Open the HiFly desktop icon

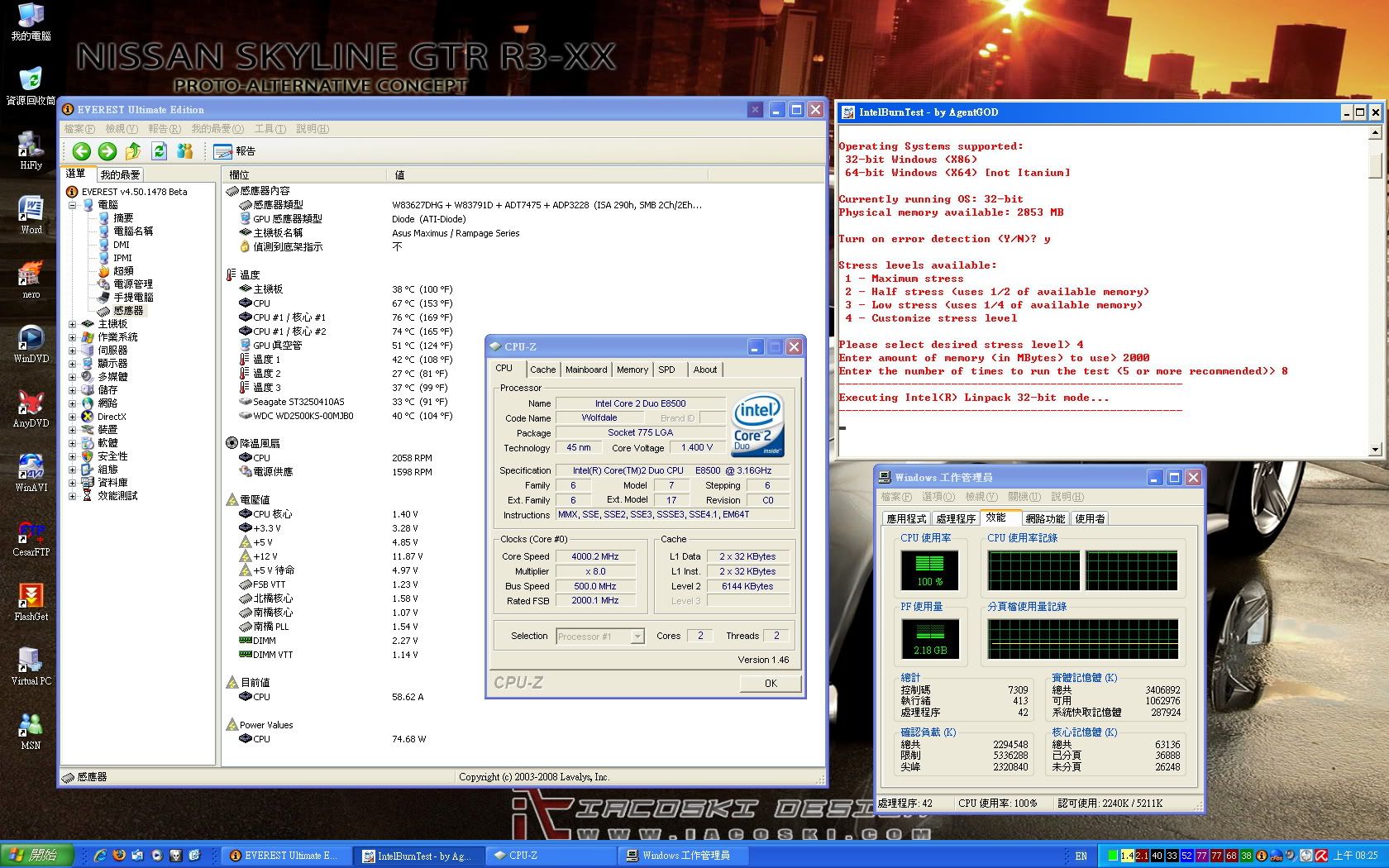point(31,150)
